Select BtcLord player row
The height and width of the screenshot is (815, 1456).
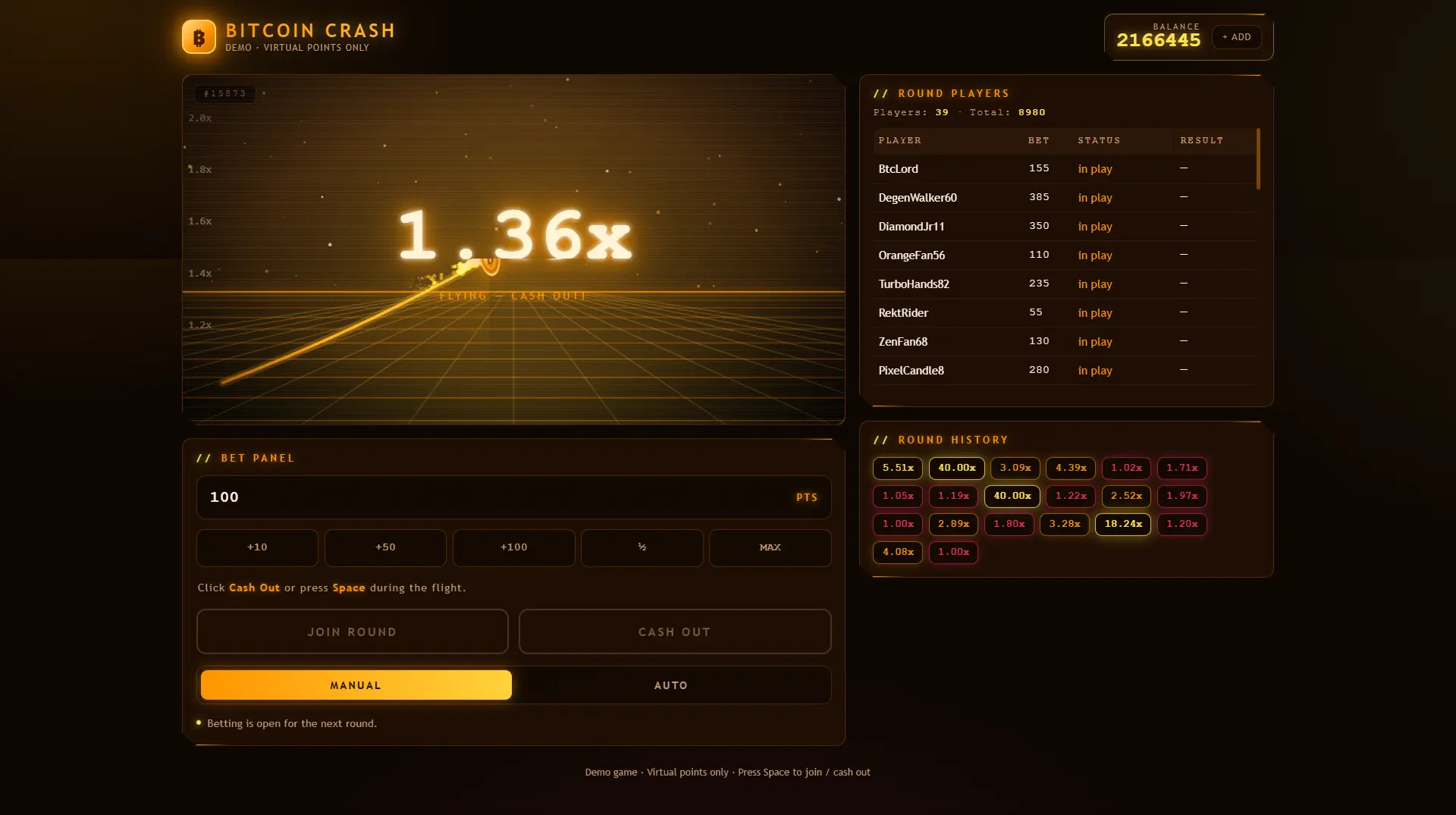(x=1064, y=169)
